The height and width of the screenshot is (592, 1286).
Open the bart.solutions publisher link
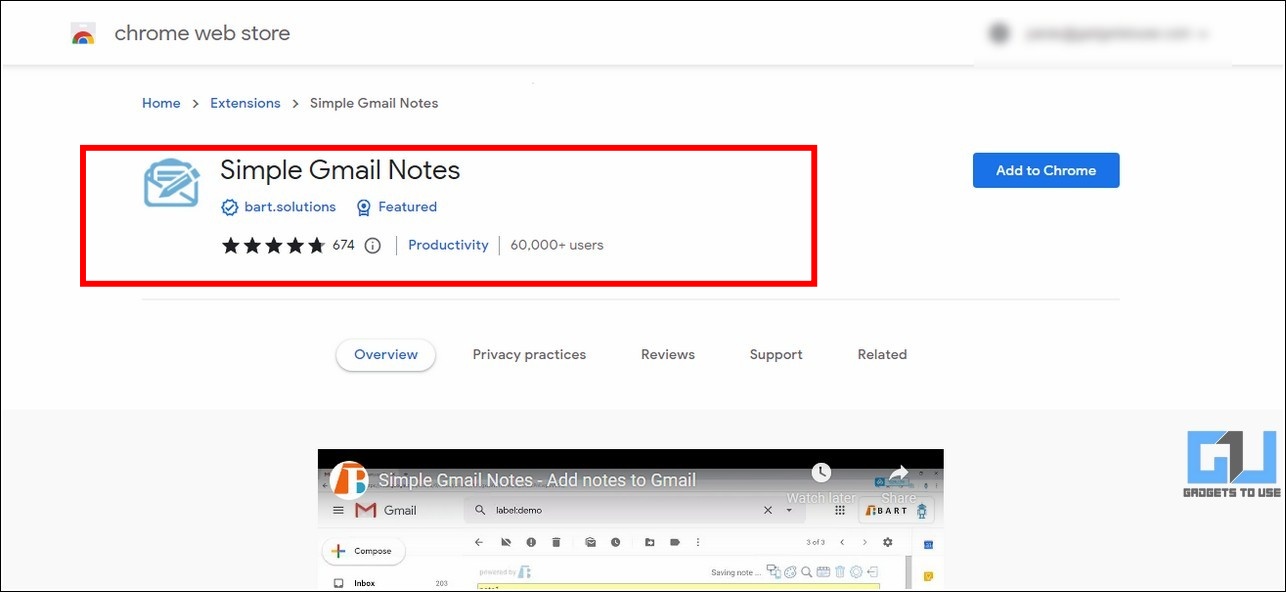point(290,207)
